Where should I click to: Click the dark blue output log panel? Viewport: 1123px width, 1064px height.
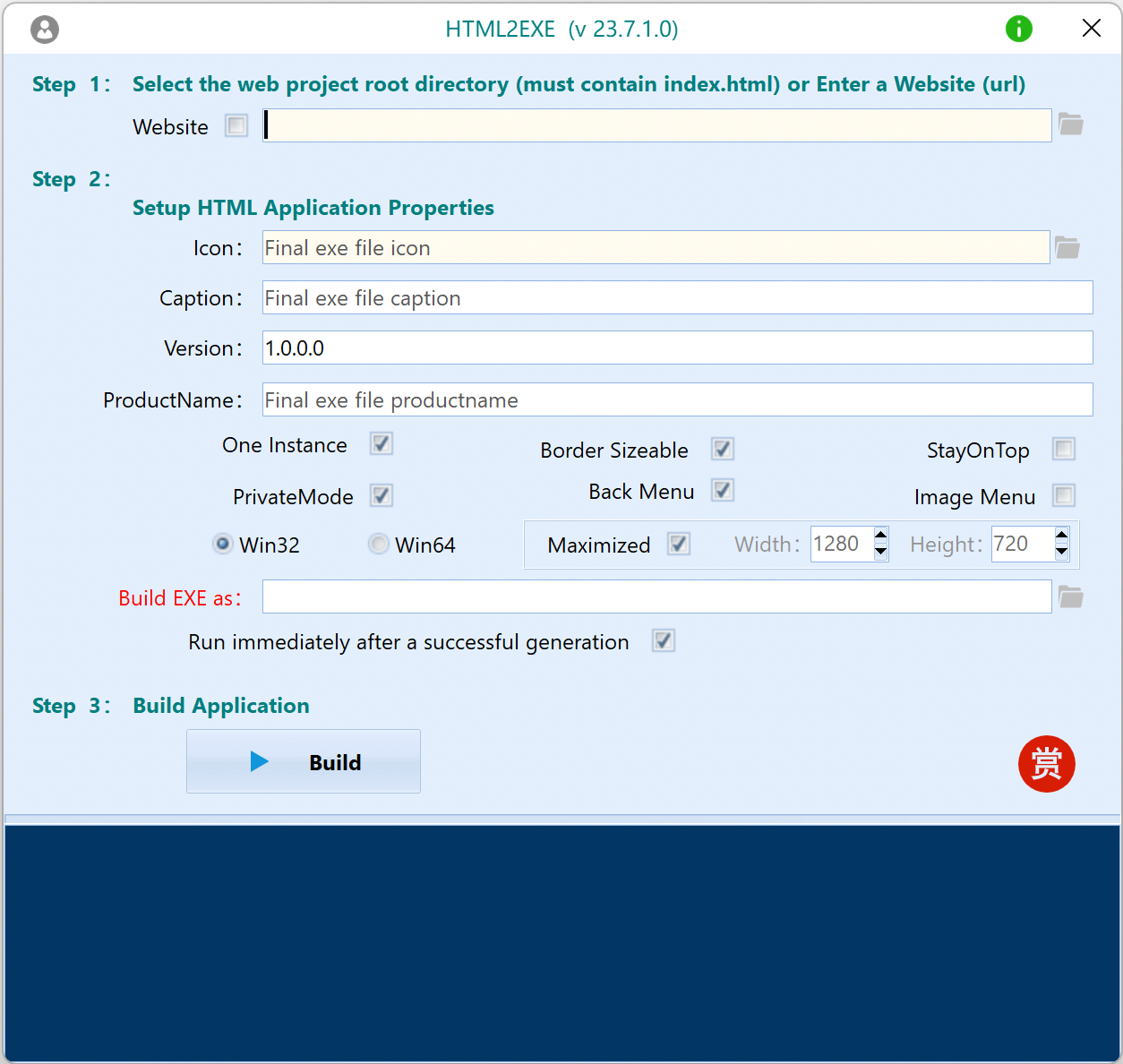561,942
